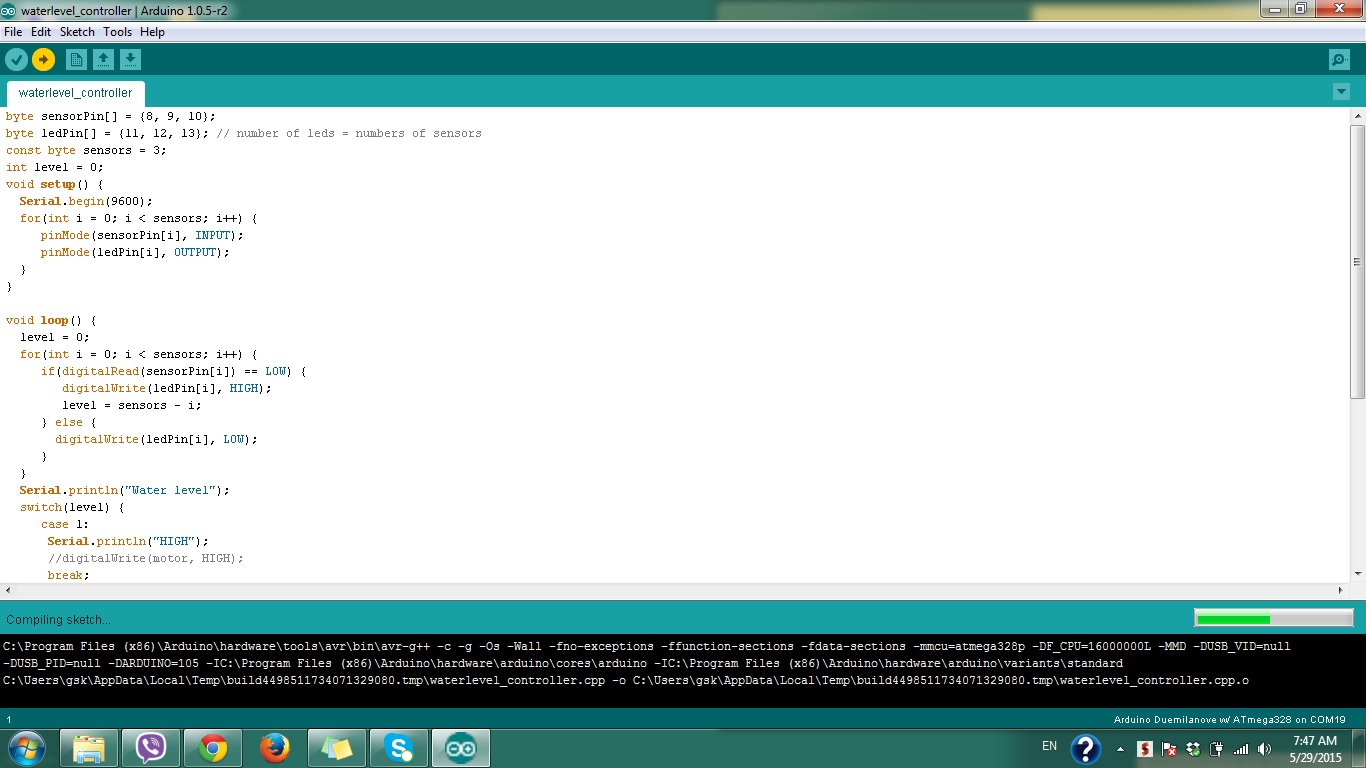Open the Sketch menu
1366x768 pixels.
(x=77, y=32)
